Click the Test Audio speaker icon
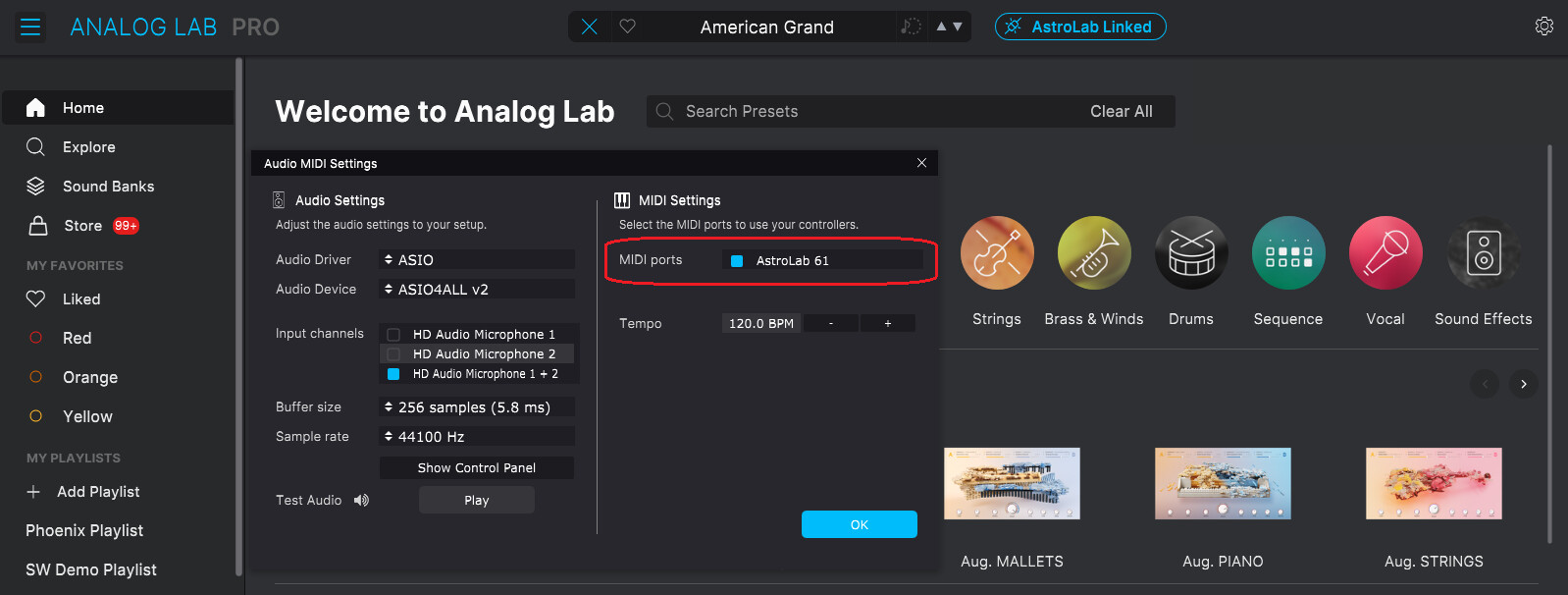The height and width of the screenshot is (595, 1568). click(x=361, y=501)
